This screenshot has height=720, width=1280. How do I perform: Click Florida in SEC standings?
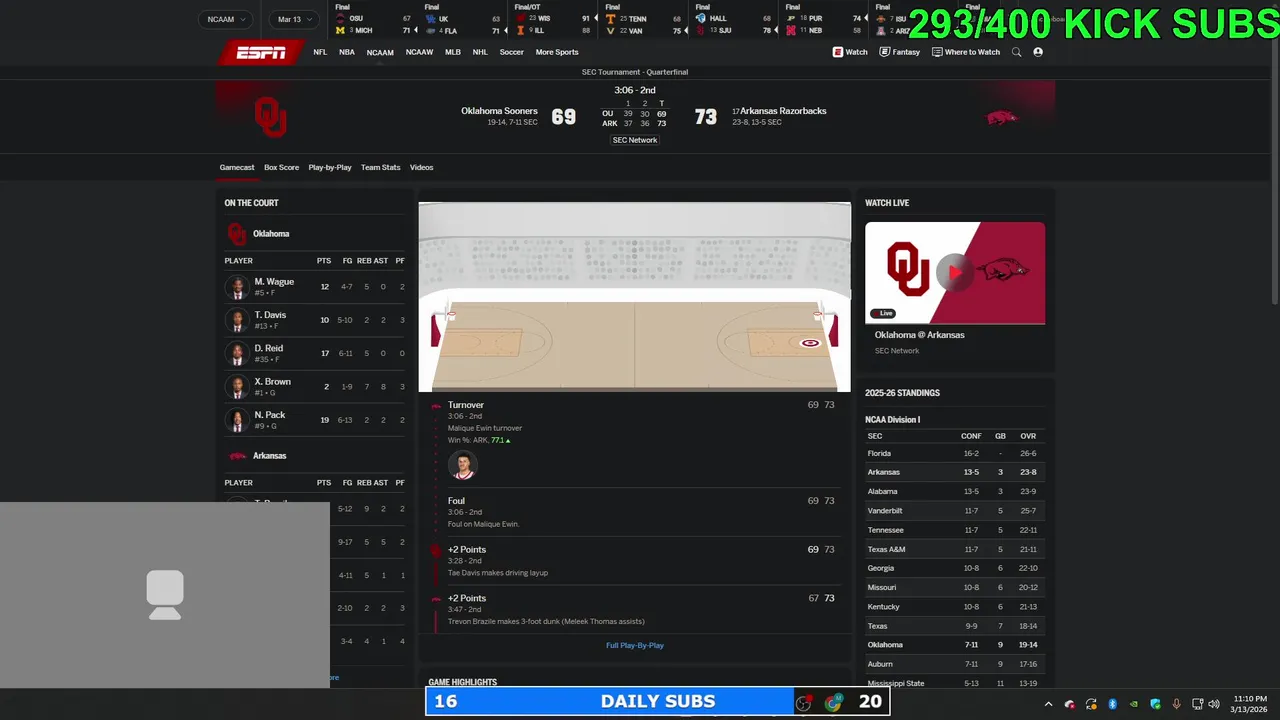click(x=879, y=453)
